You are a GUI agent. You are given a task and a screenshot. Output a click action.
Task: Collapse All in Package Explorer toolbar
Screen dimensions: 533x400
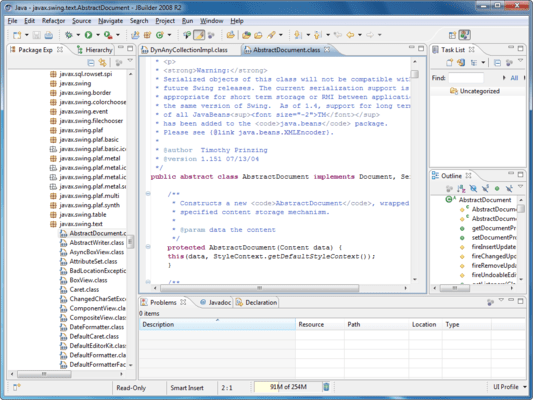[x=91, y=63]
